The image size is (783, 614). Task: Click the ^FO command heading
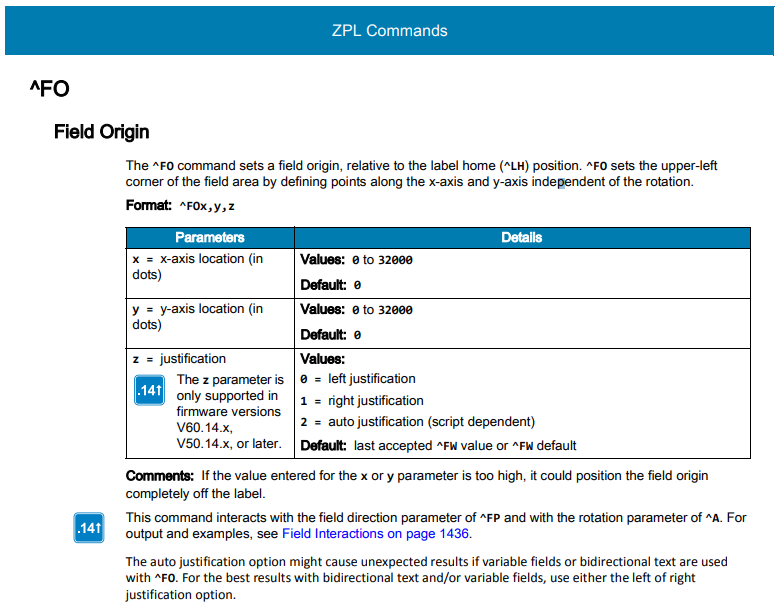(49, 89)
